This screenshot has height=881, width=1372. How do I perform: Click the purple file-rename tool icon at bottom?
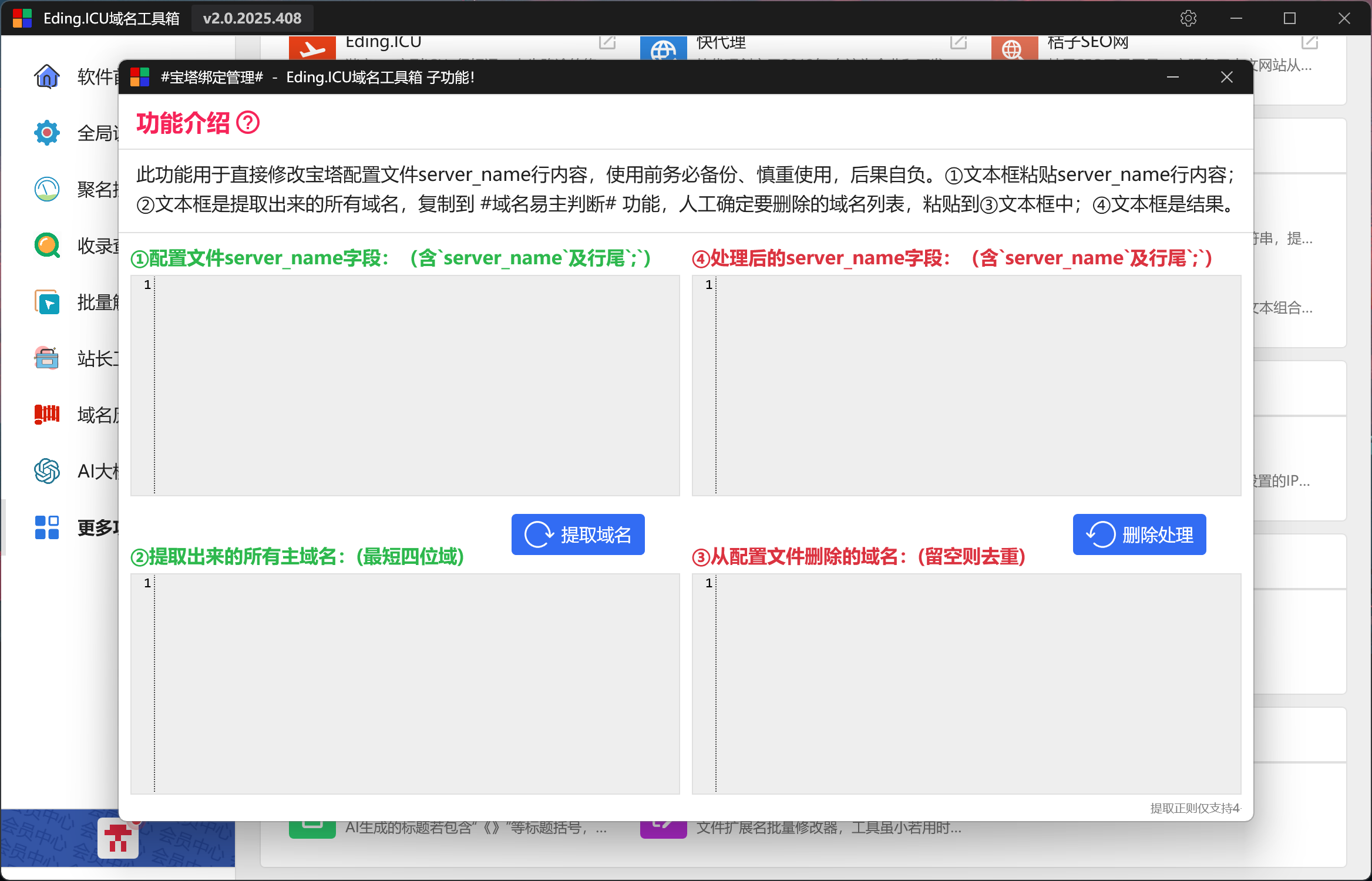pyautogui.click(x=664, y=829)
